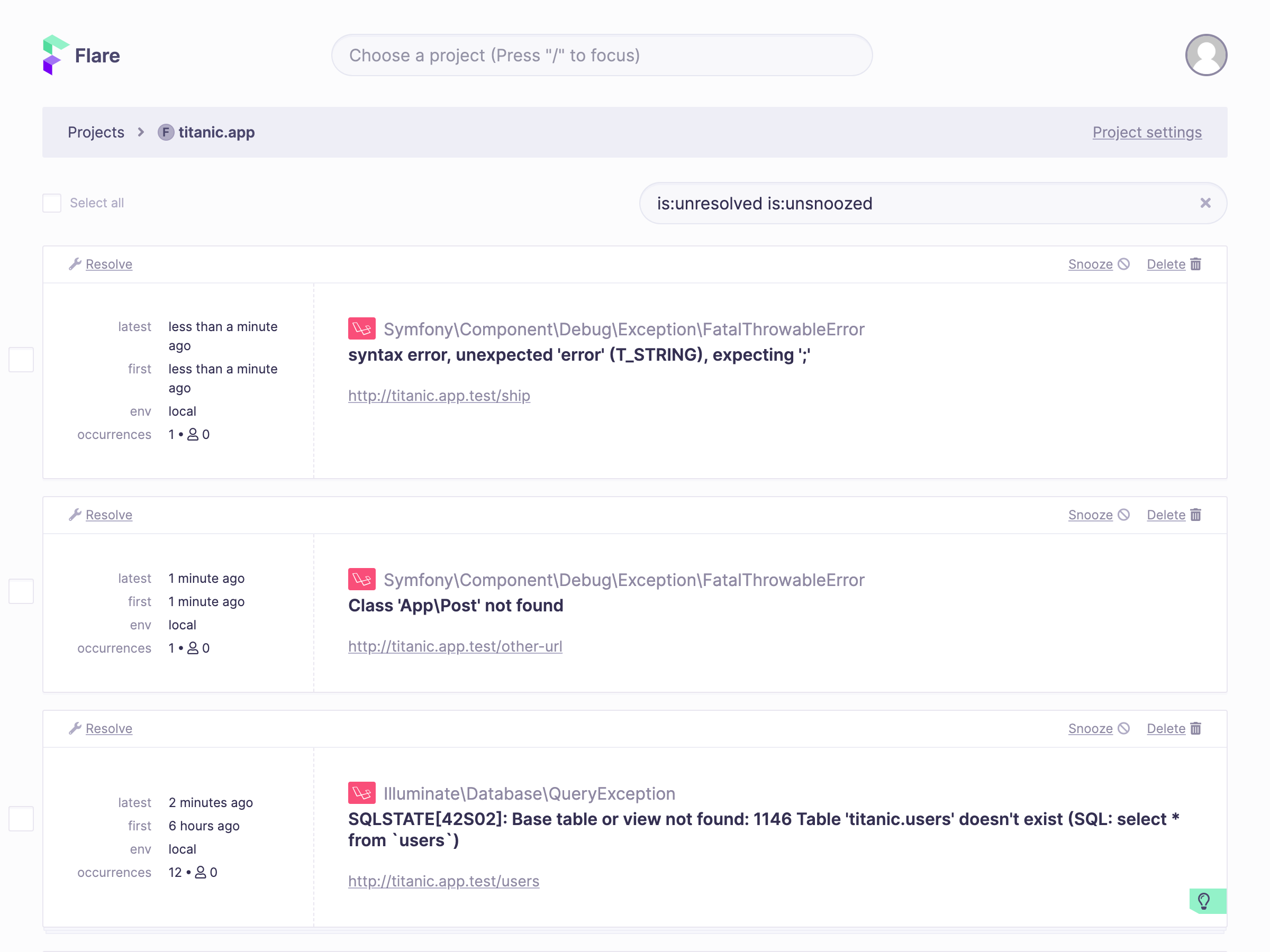The height and width of the screenshot is (952, 1270).
Task: Open titanic.app in the breadcrumb
Action: pyautogui.click(x=216, y=133)
